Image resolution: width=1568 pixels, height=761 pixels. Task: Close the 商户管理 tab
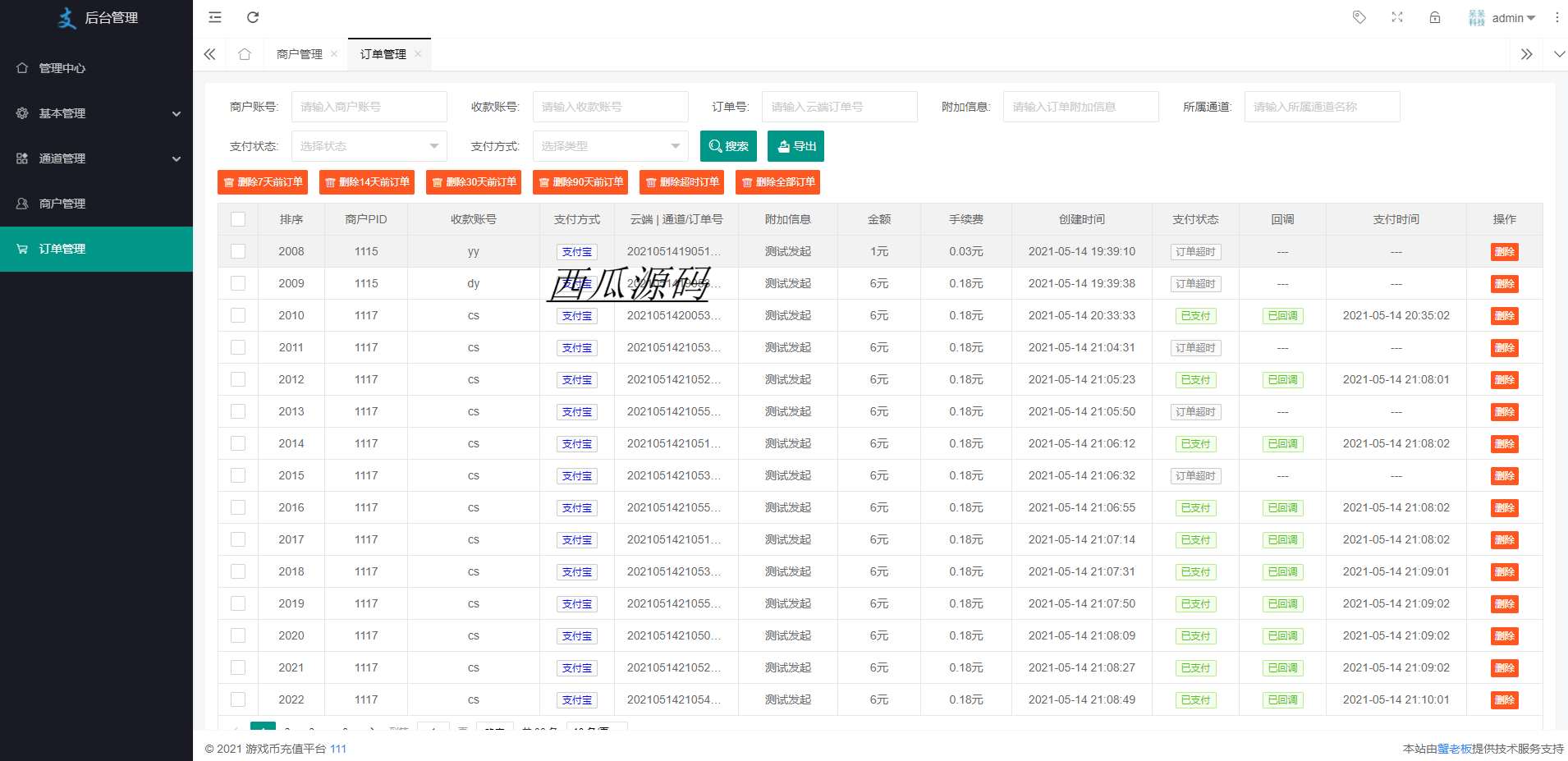pos(334,54)
